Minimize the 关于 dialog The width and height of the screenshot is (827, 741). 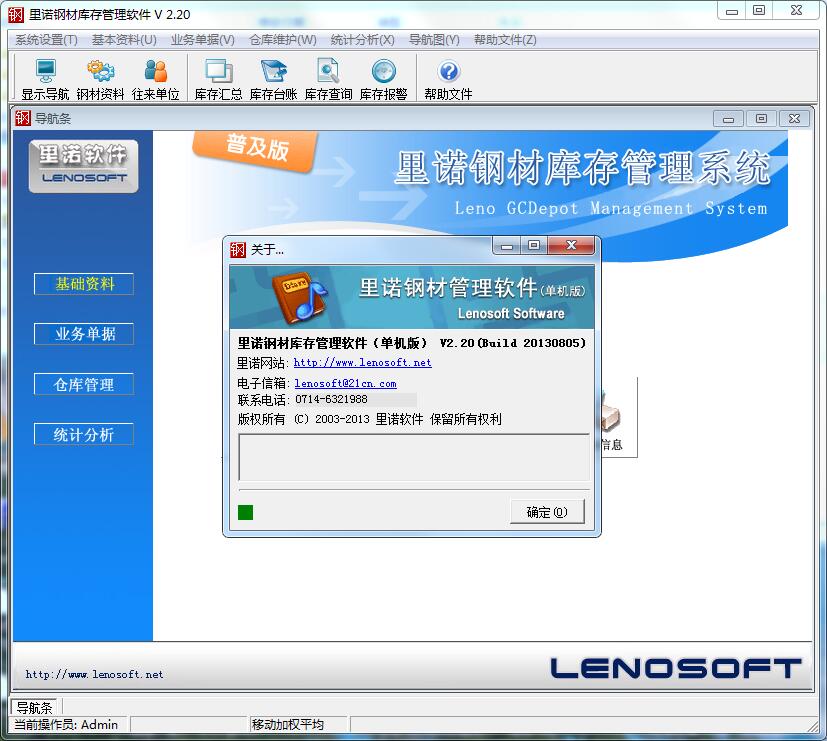[507, 245]
